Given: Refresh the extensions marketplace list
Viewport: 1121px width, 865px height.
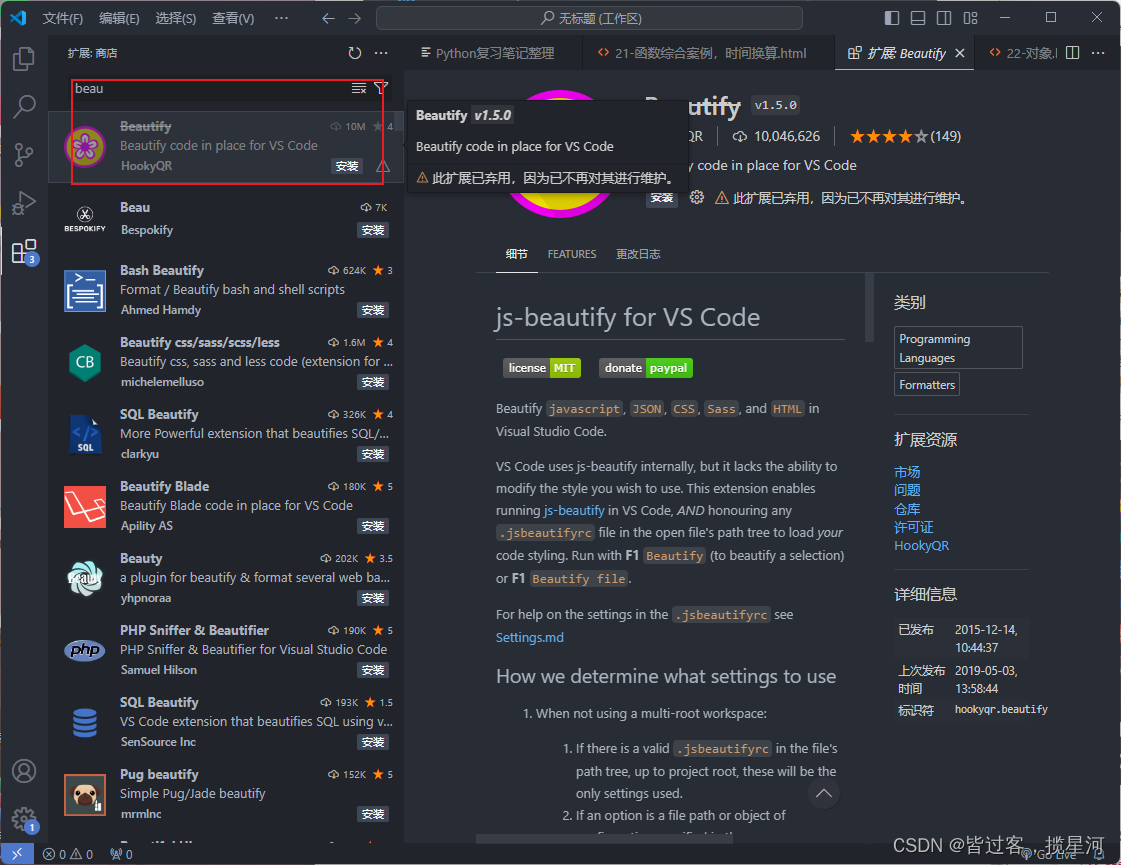Looking at the screenshot, I should 355,53.
